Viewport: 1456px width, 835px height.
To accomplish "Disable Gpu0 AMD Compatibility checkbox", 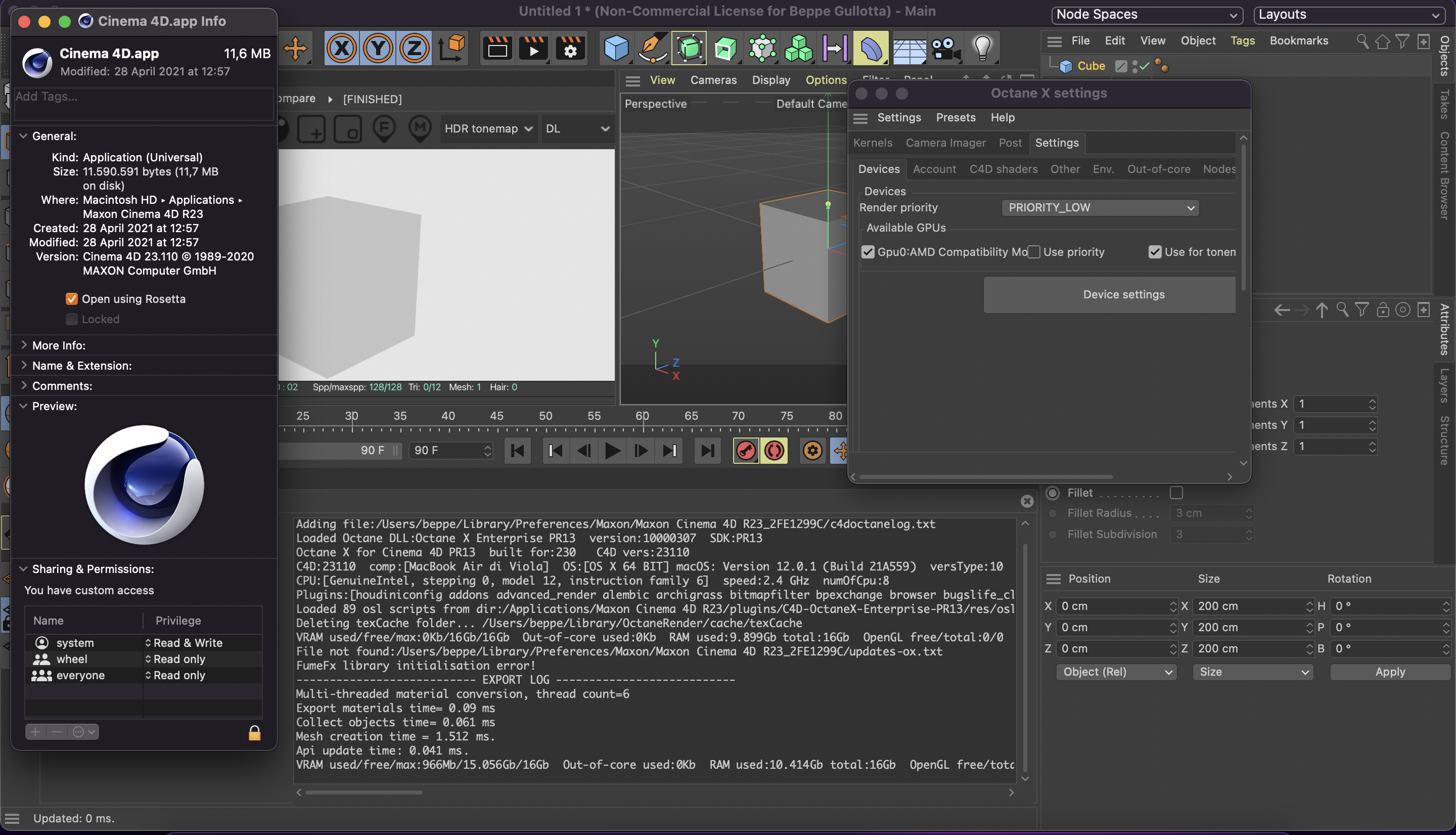I will pos(868,252).
